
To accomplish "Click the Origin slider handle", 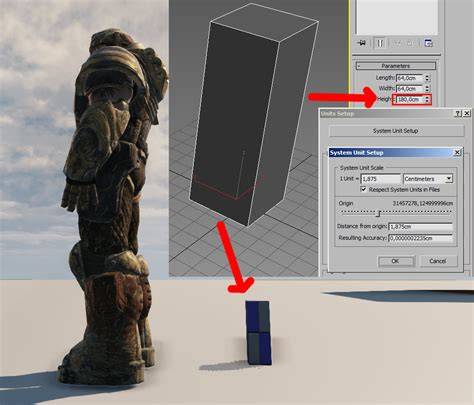I will 378,213.
